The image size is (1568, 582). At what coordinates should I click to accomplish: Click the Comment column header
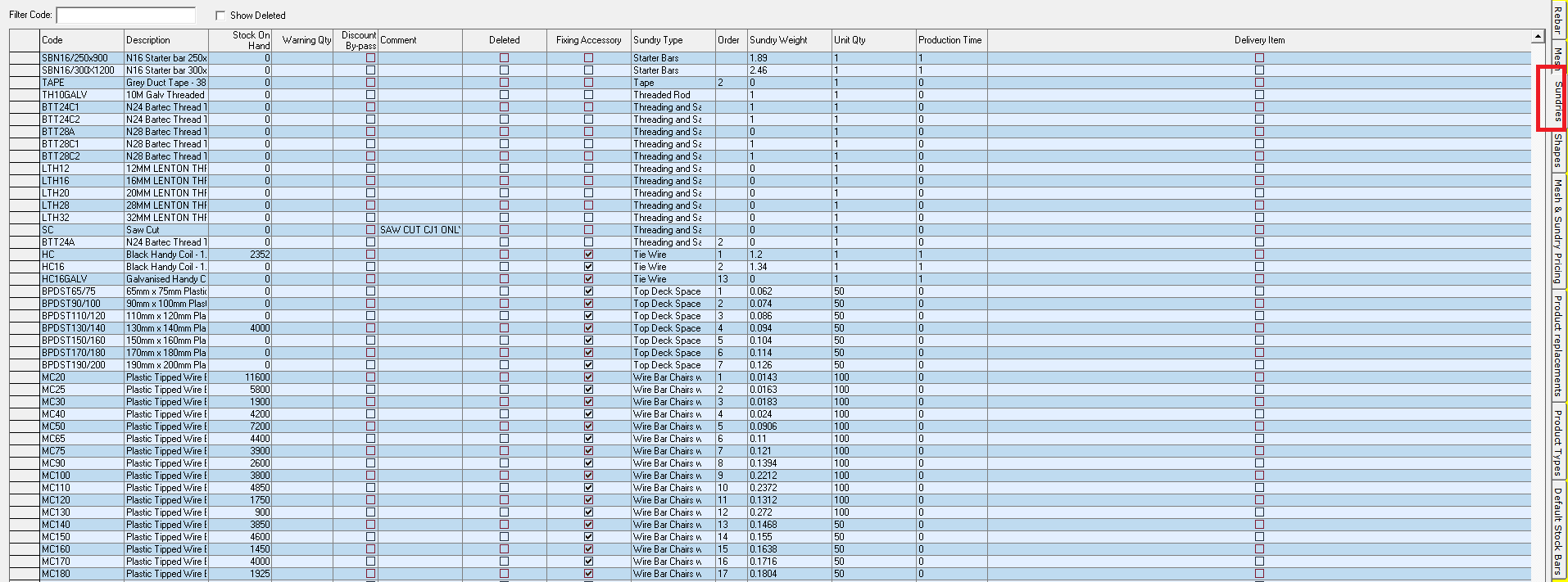420,40
